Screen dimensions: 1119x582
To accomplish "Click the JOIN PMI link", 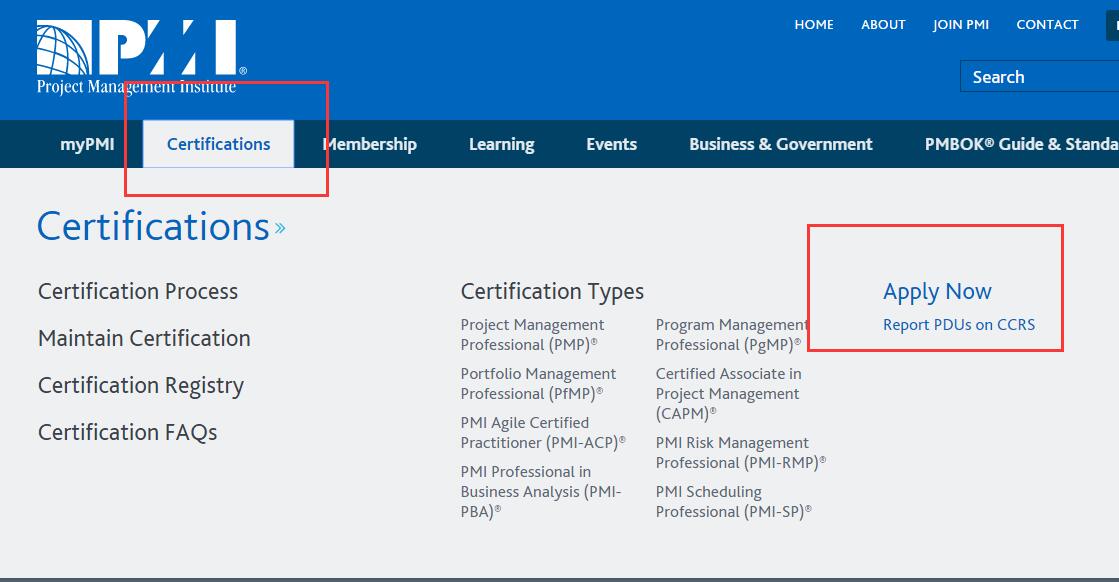I will coord(961,25).
